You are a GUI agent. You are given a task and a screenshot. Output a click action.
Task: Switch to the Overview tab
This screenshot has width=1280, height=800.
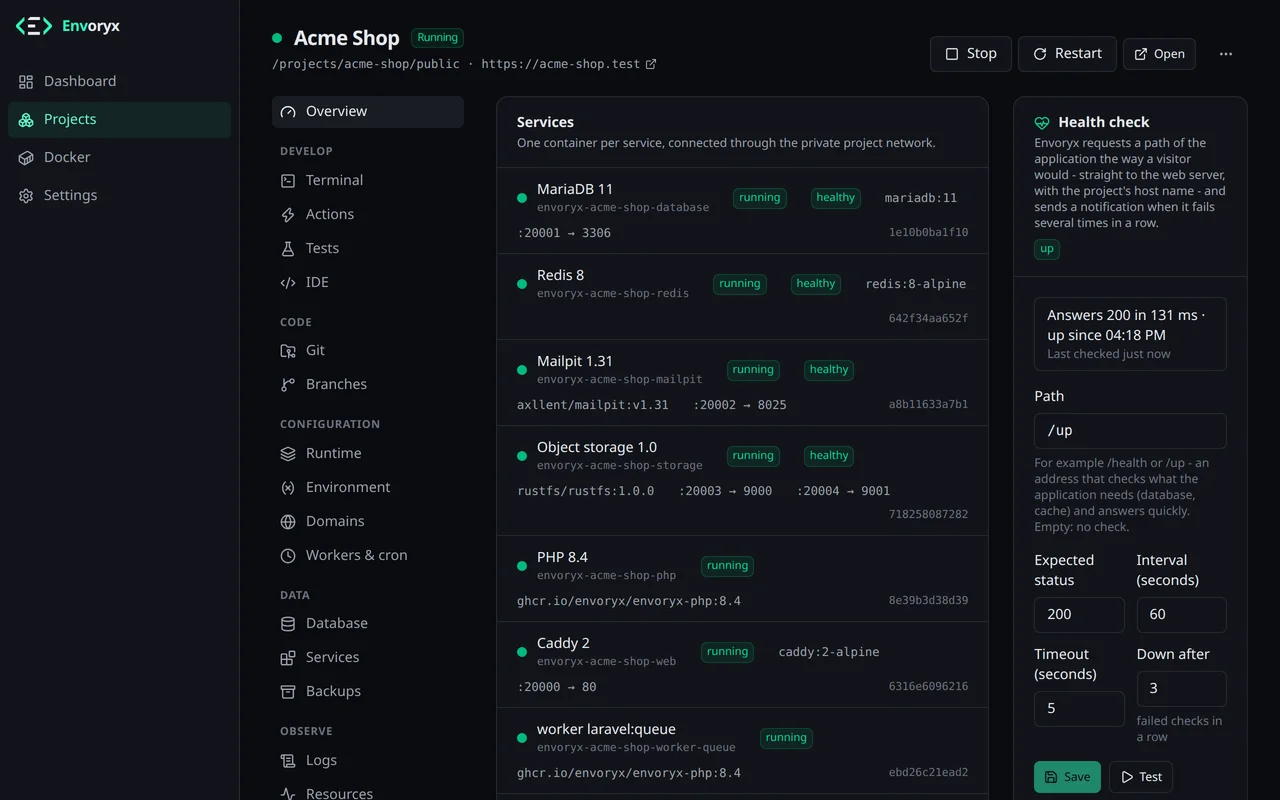pyautogui.click(x=368, y=111)
